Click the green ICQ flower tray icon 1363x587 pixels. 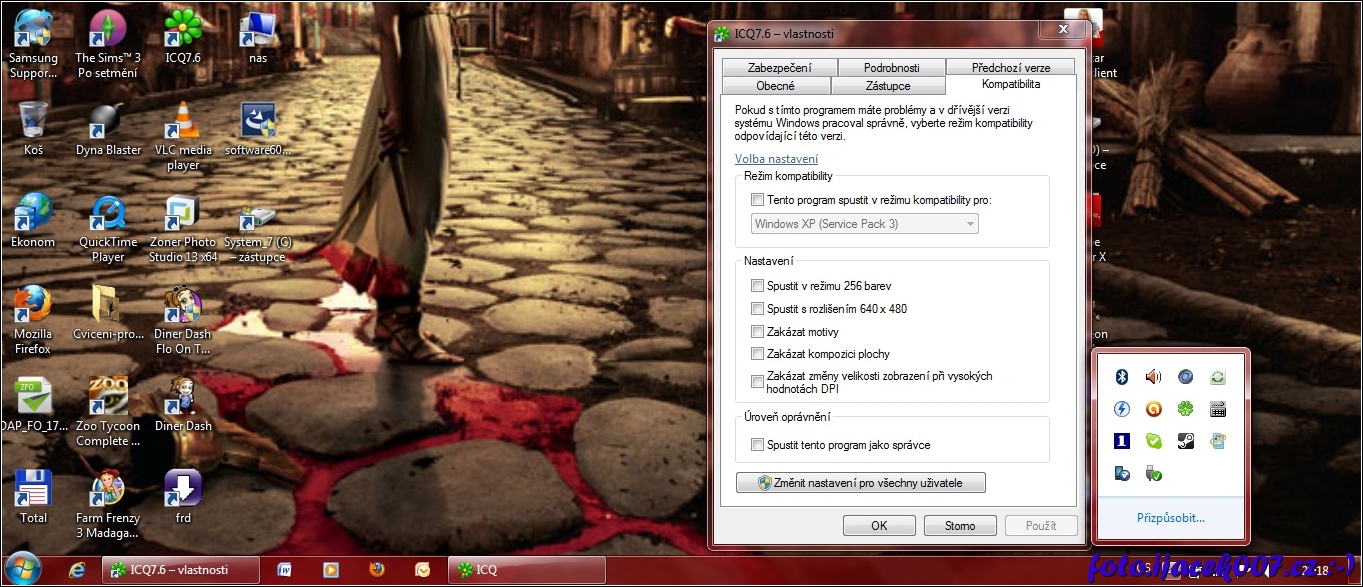(x=1185, y=409)
